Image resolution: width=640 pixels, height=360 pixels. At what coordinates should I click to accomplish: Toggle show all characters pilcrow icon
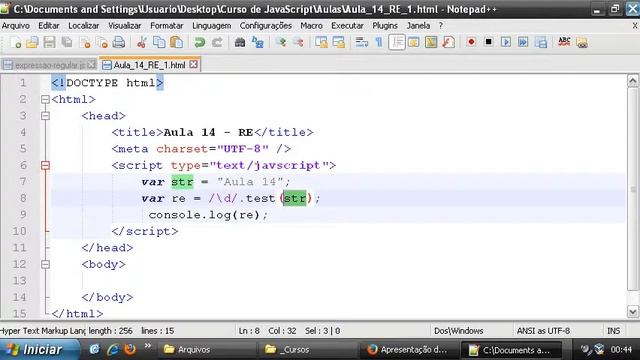click(x=379, y=42)
